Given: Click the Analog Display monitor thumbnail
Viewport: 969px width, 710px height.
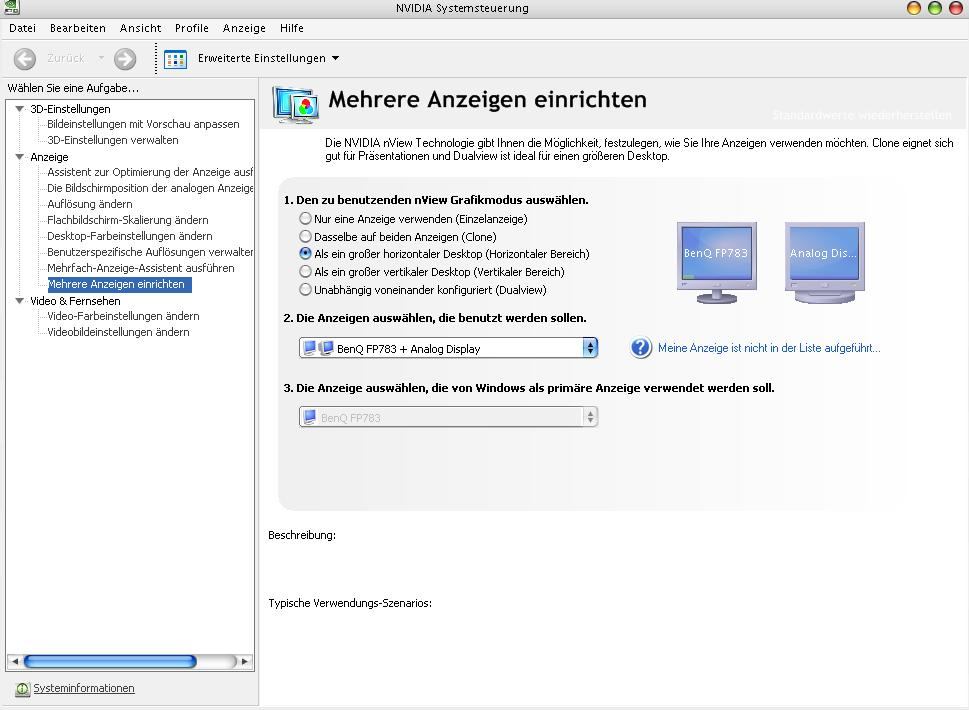Looking at the screenshot, I should click(x=824, y=263).
